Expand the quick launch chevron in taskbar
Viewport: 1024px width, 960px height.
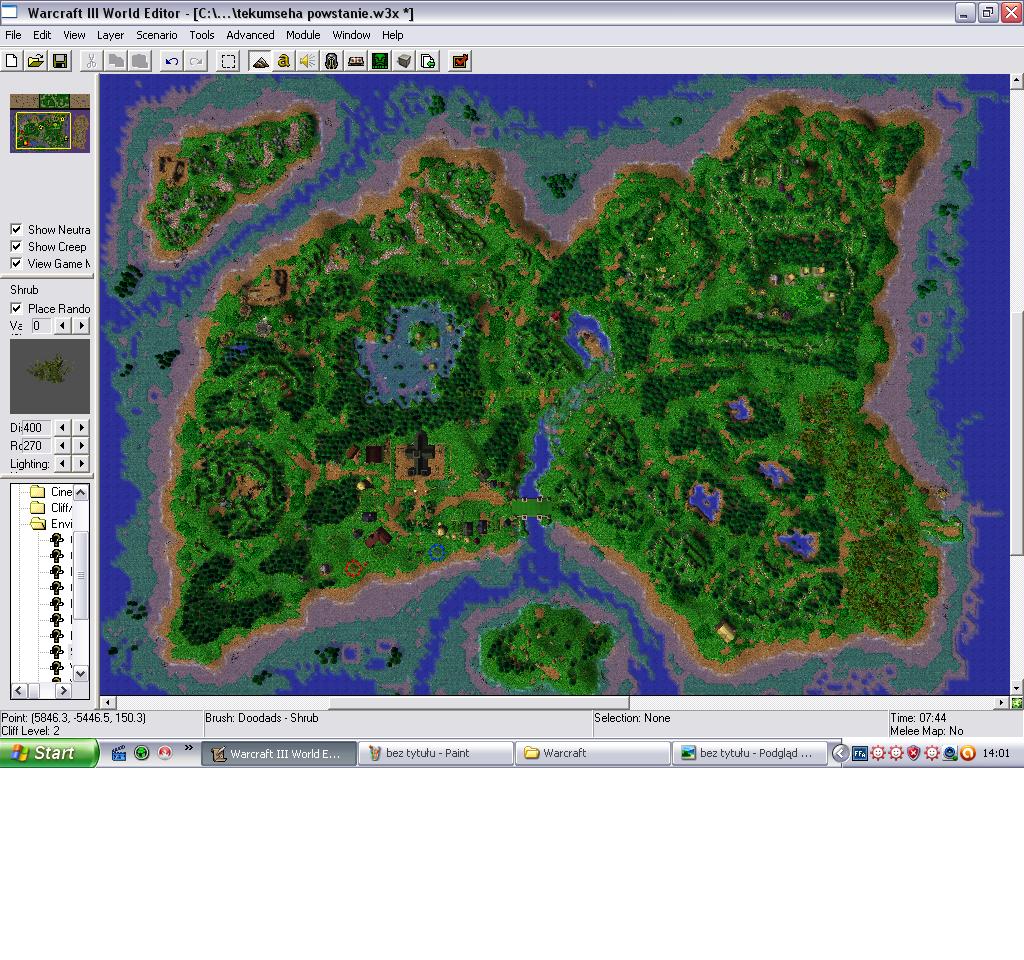189,748
